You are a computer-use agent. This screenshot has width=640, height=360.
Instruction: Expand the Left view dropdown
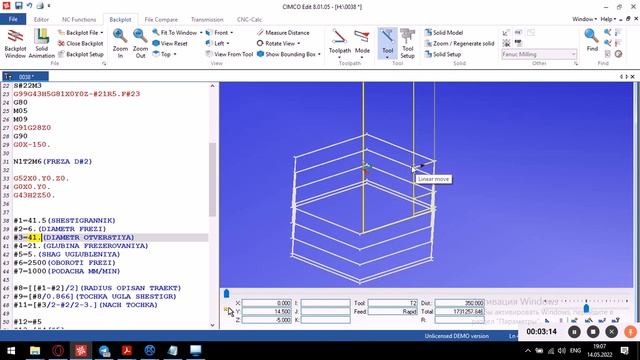(228, 43)
